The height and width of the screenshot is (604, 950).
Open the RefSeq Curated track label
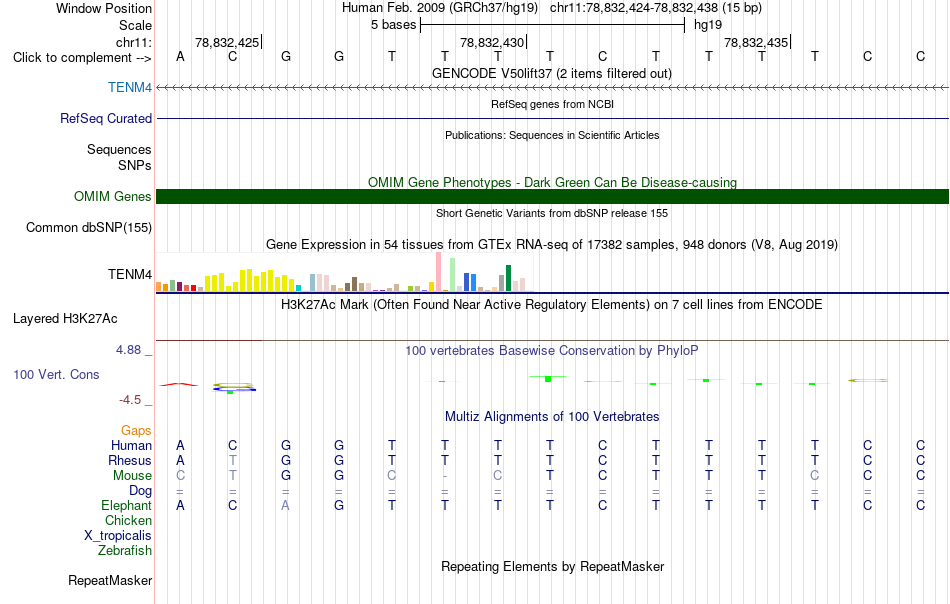click(105, 118)
